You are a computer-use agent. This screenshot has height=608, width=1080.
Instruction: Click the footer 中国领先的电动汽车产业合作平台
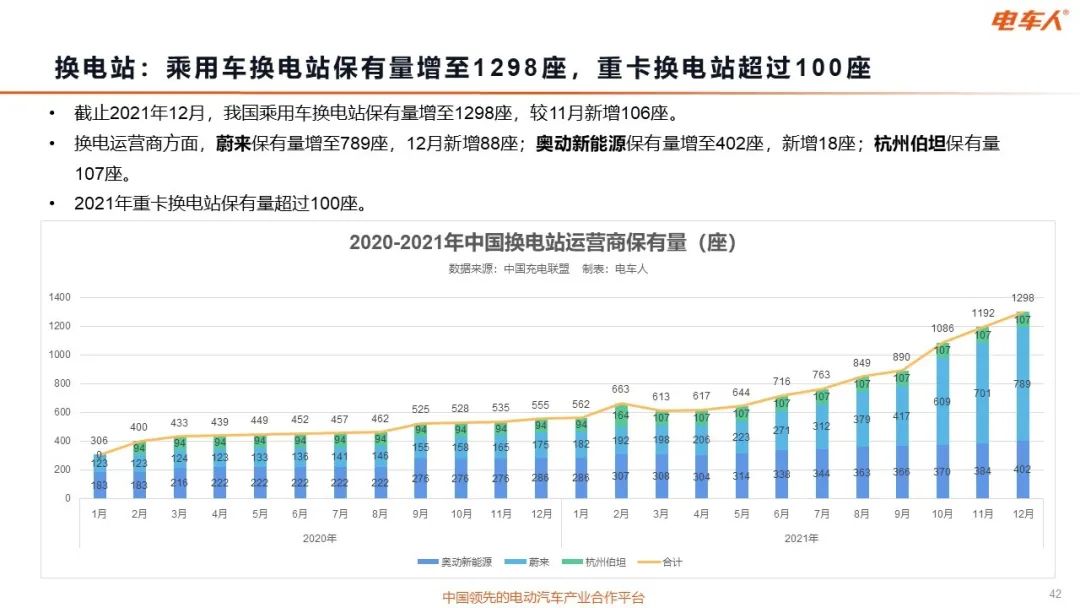pos(543,598)
